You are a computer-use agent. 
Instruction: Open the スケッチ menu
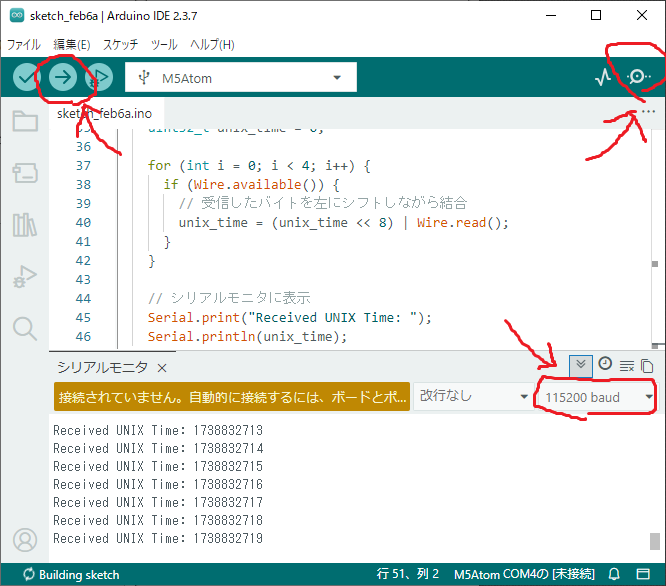click(121, 45)
